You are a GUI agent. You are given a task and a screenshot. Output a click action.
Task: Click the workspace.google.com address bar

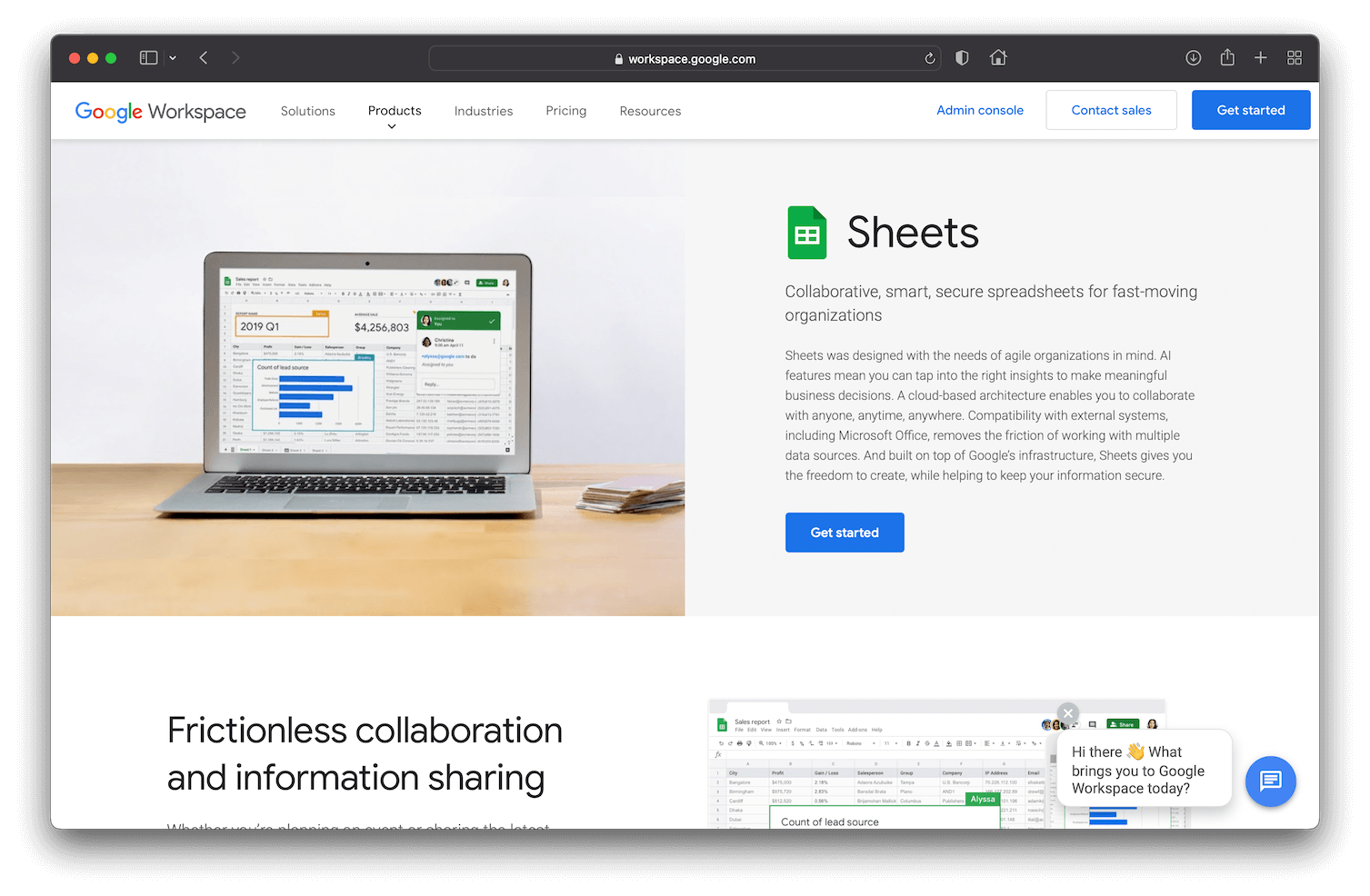pos(685,58)
